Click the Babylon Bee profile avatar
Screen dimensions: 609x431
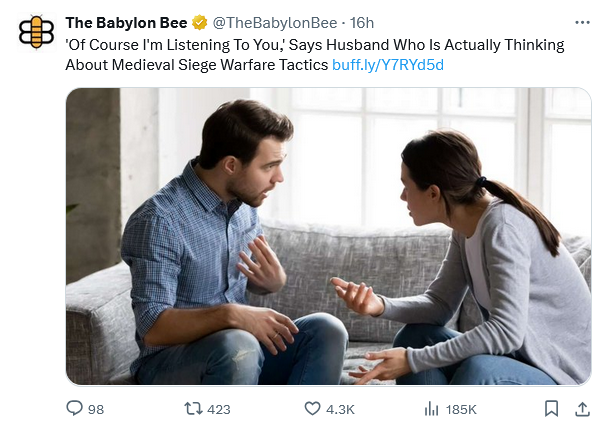(x=37, y=30)
